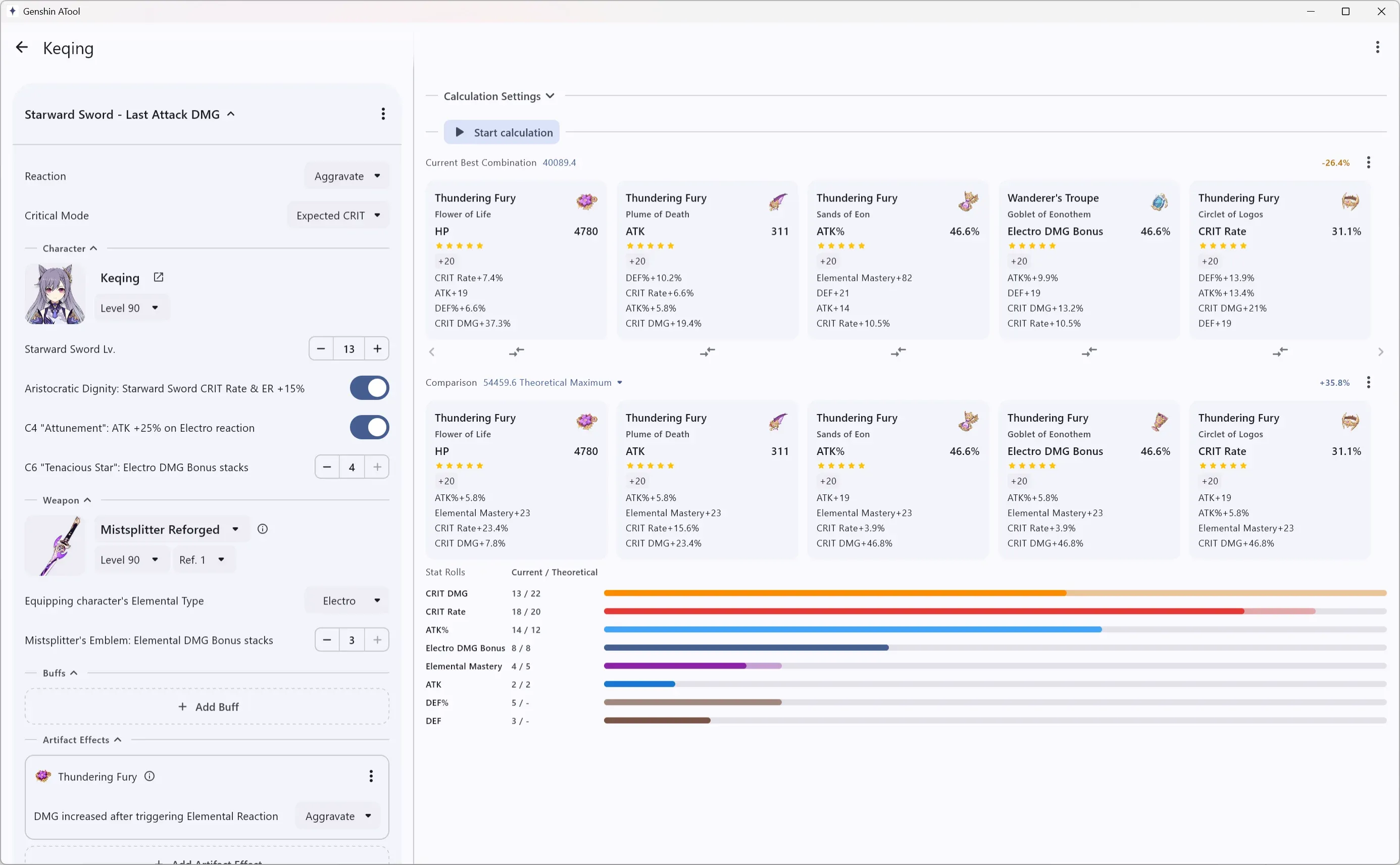This screenshot has width=1400, height=865.
Task: Toggle Aristocratic Dignity CRIT Rate switch
Action: pos(369,388)
